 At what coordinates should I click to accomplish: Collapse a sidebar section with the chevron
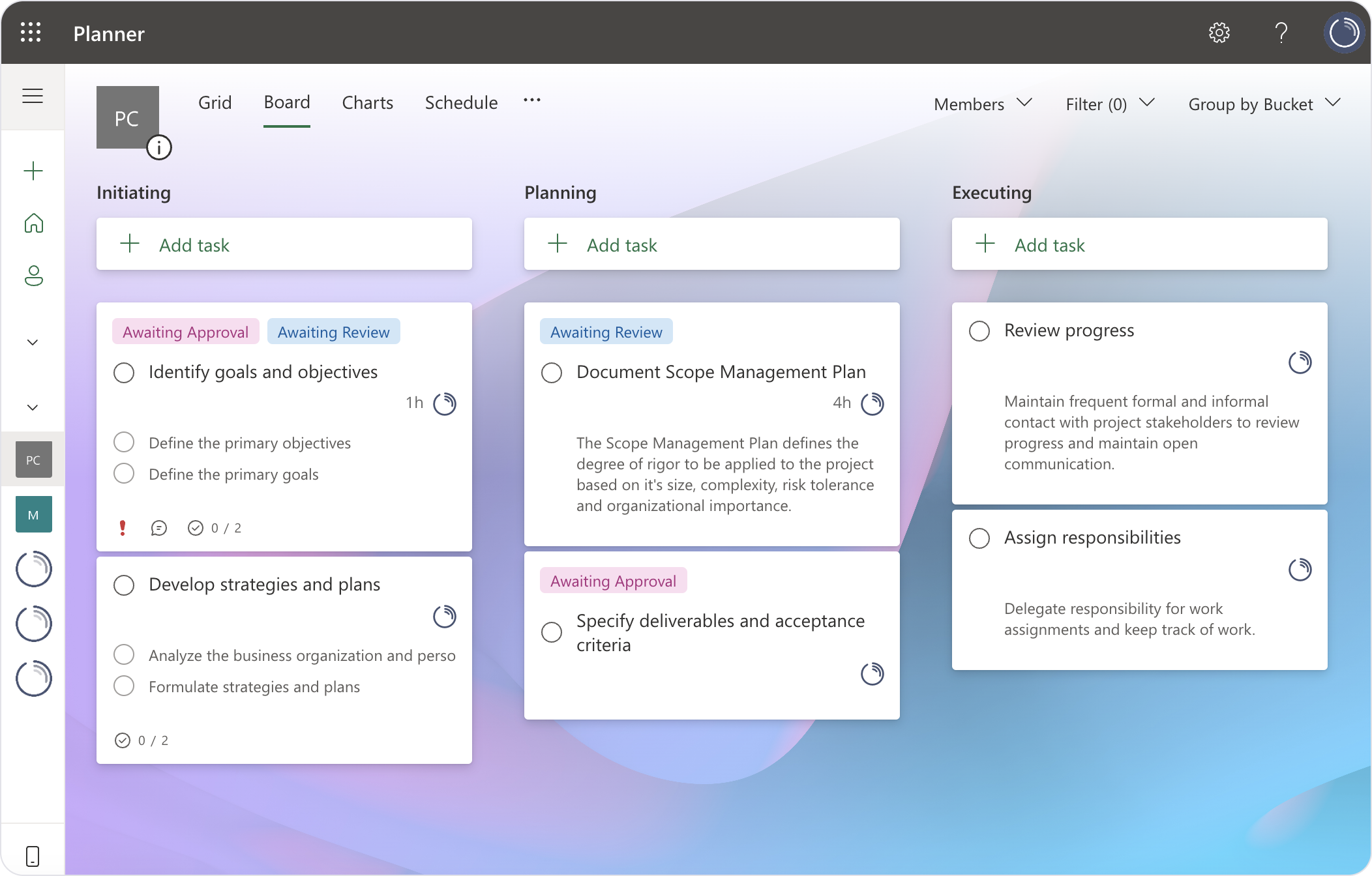(x=33, y=342)
